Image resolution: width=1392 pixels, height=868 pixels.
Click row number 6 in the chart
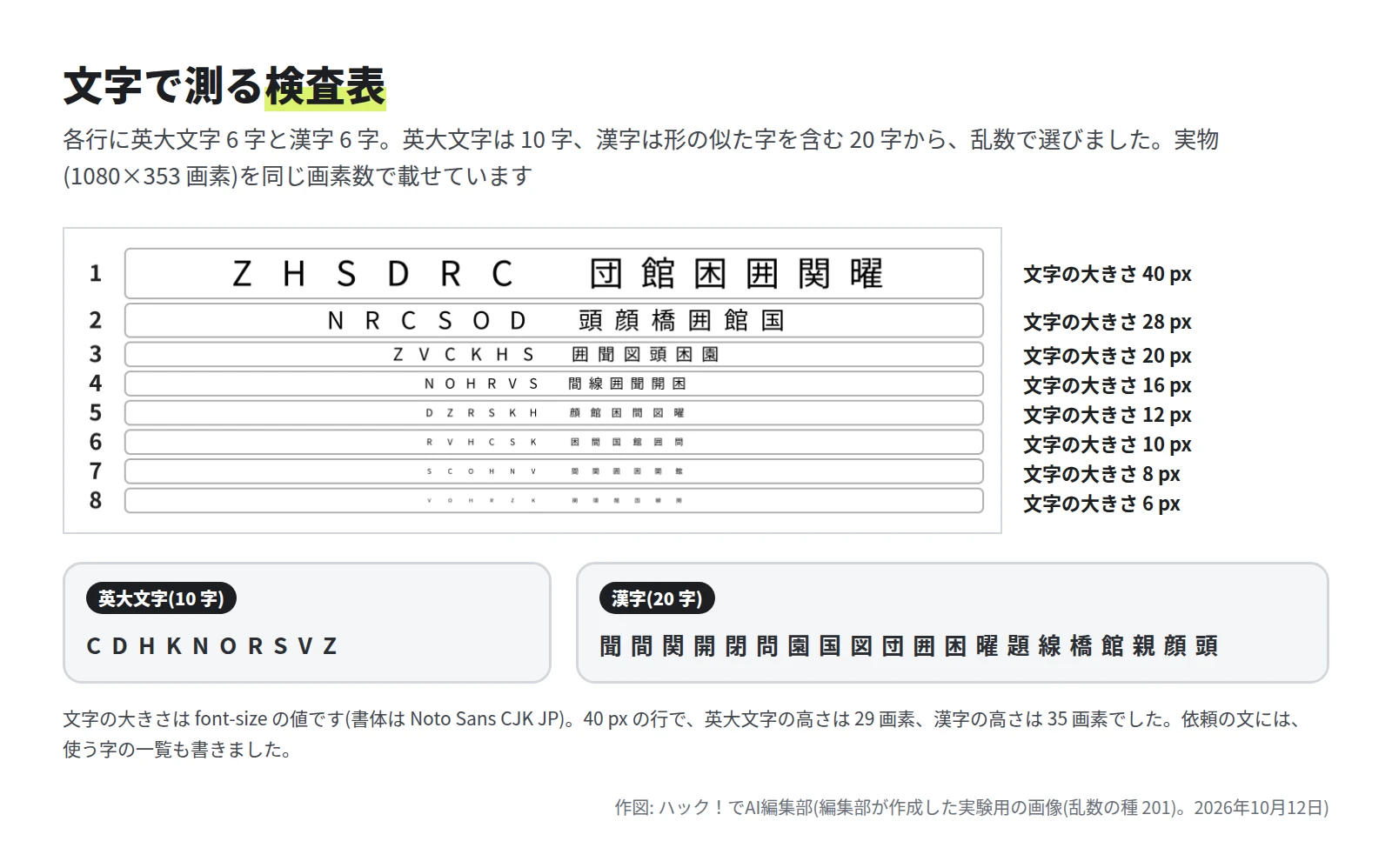pos(96,442)
